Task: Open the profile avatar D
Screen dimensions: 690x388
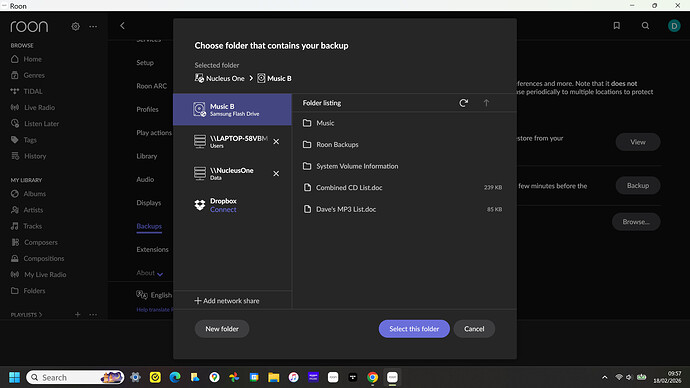Action: click(x=674, y=26)
